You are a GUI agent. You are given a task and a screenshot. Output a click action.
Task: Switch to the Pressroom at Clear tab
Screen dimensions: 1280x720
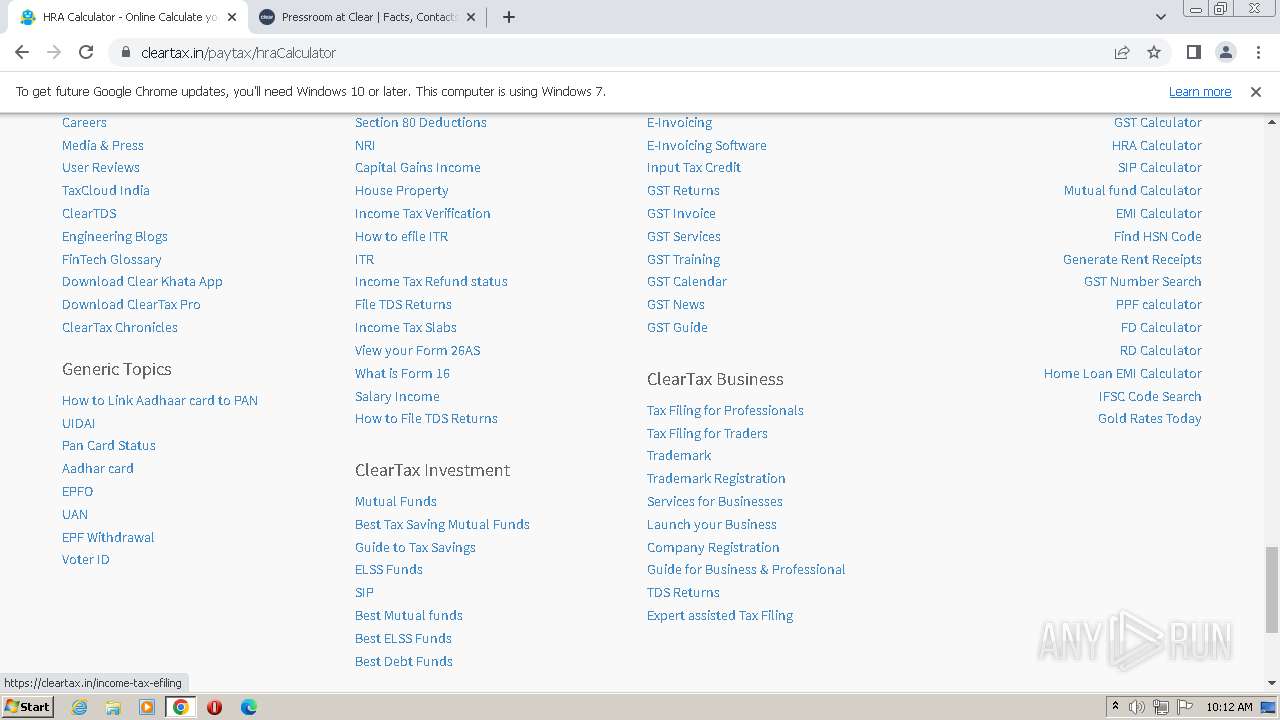[x=368, y=17]
